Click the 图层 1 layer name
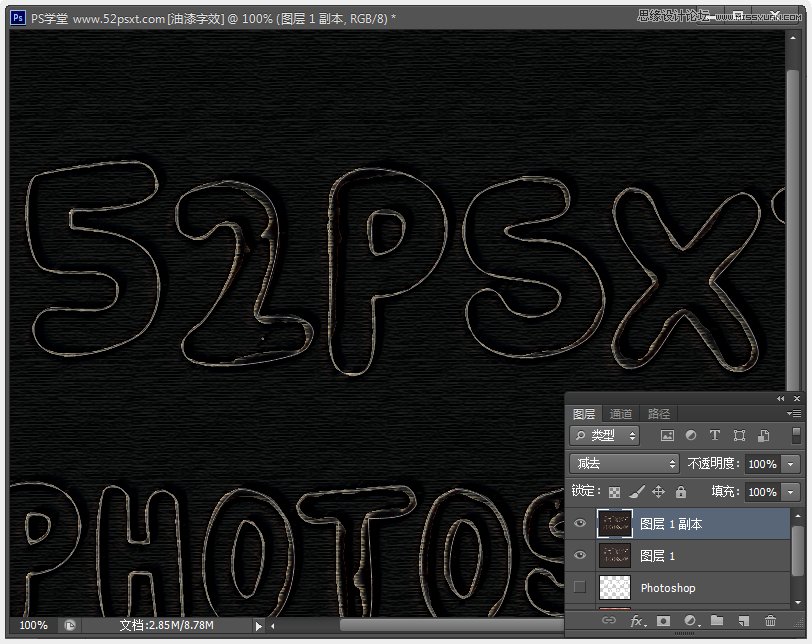Image resolution: width=812 pixels, height=644 pixels. (657, 556)
